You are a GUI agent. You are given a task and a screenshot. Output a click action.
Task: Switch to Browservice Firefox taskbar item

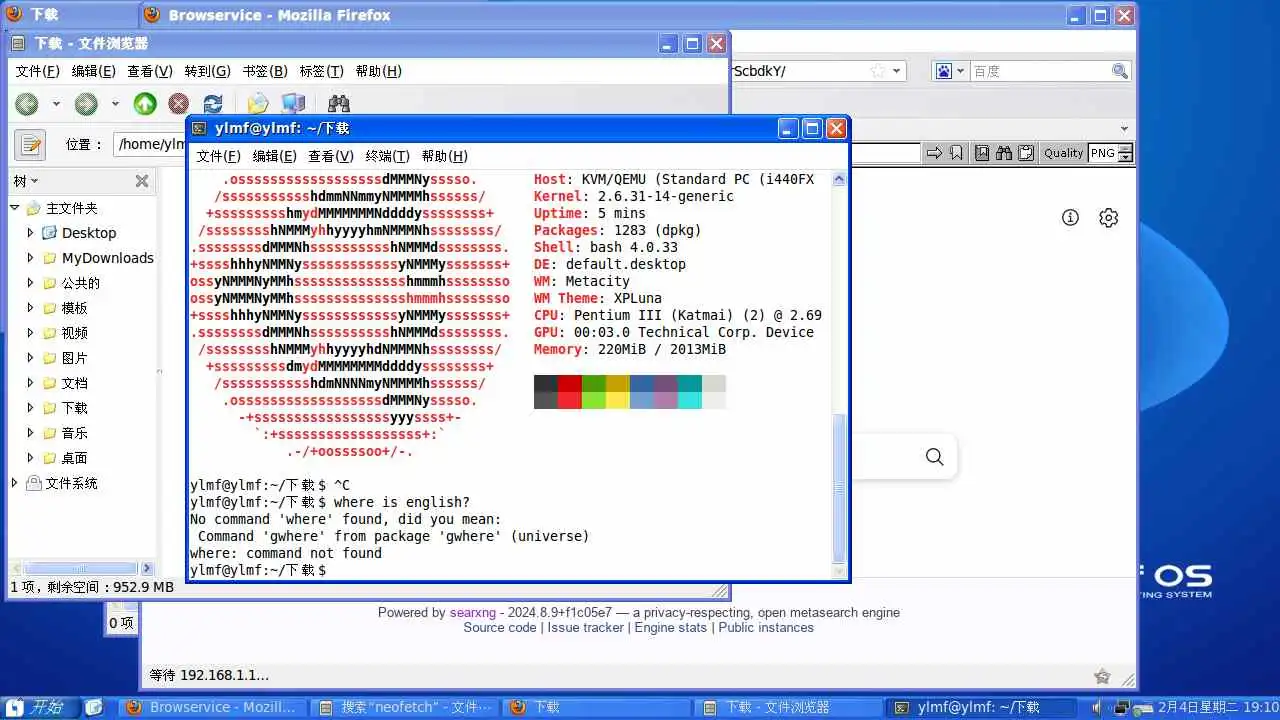click(213, 707)
